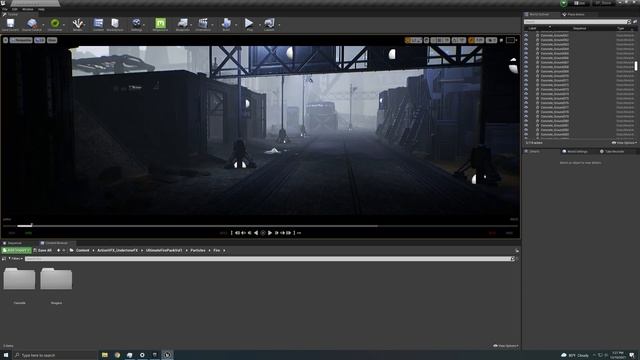
Task: Open Settings dropdown arrow
Action: pos(144,25)
